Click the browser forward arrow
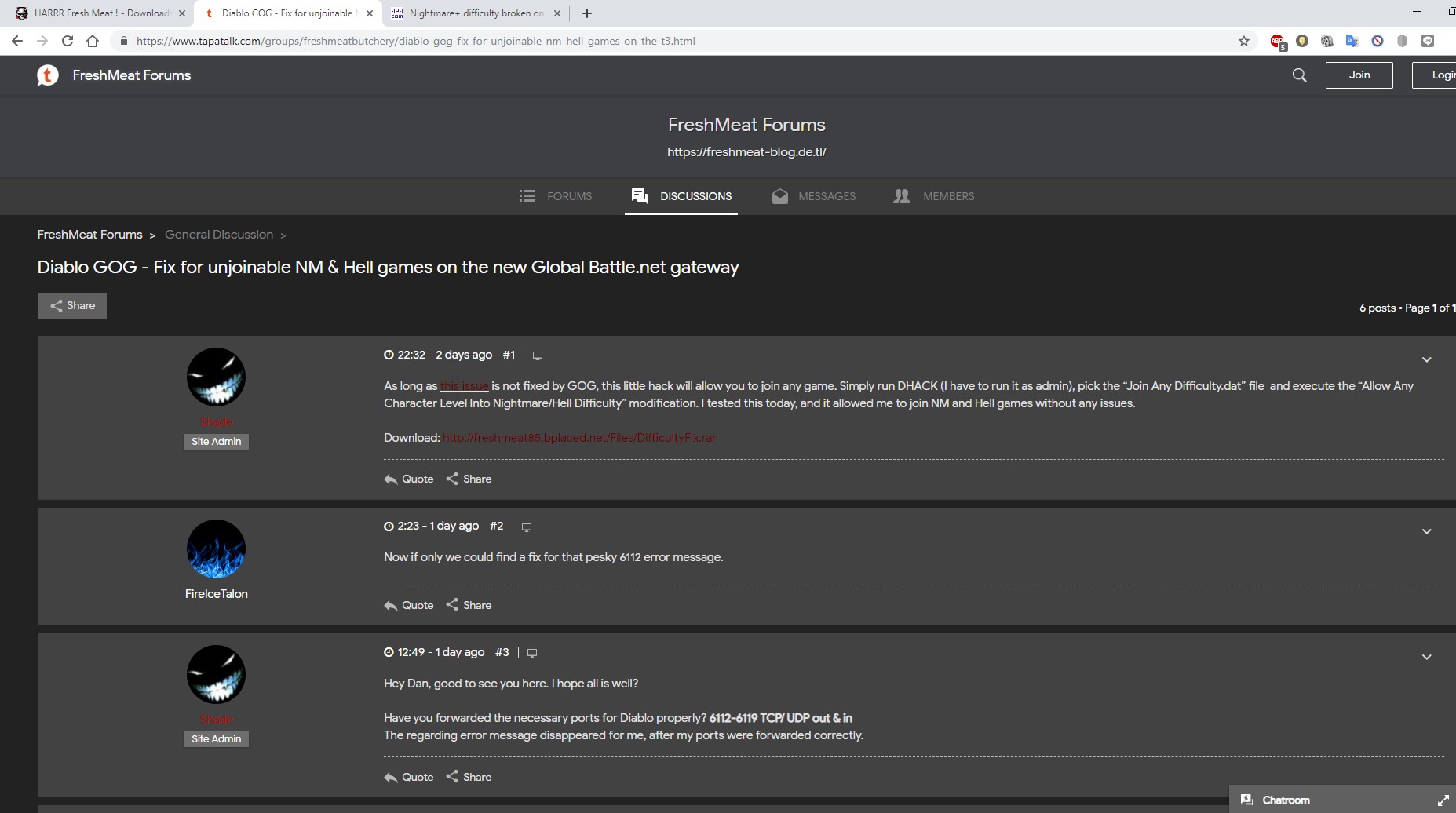 [42, 41]
